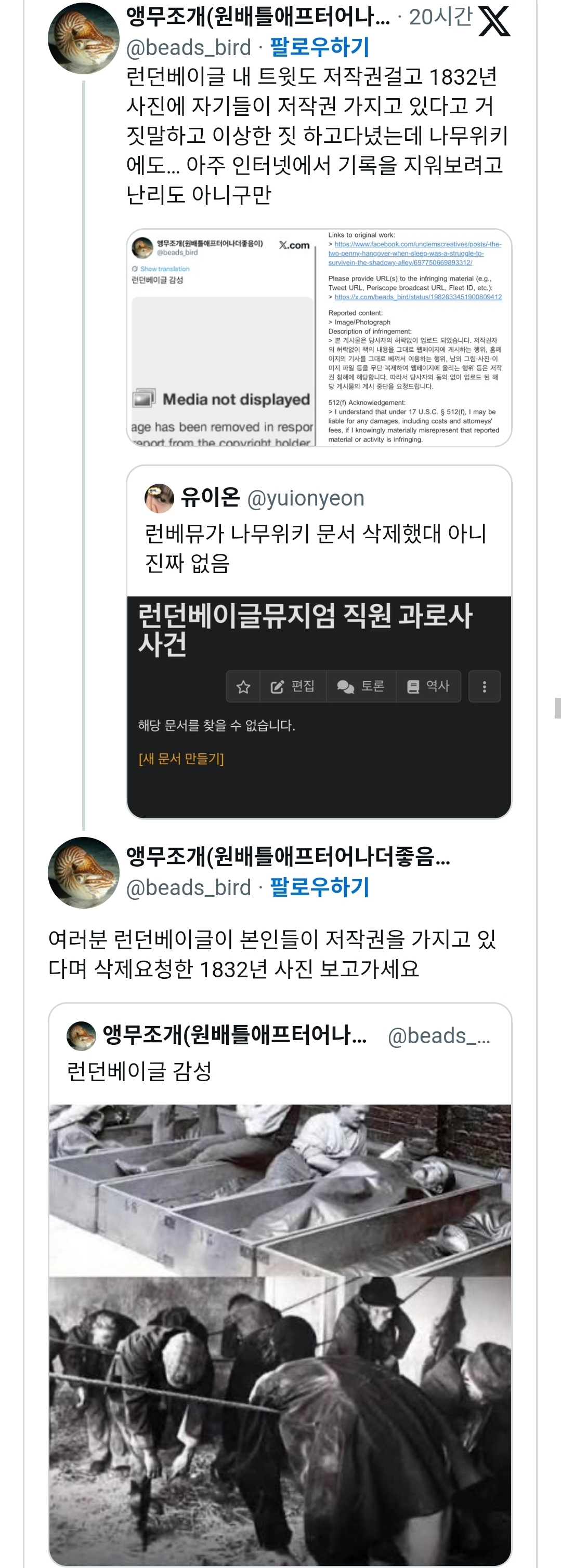Image resolution: width=561 pixels, height=1568 pixels.
Task: Click the top @beads_bird handle
Action: [188, 47]
